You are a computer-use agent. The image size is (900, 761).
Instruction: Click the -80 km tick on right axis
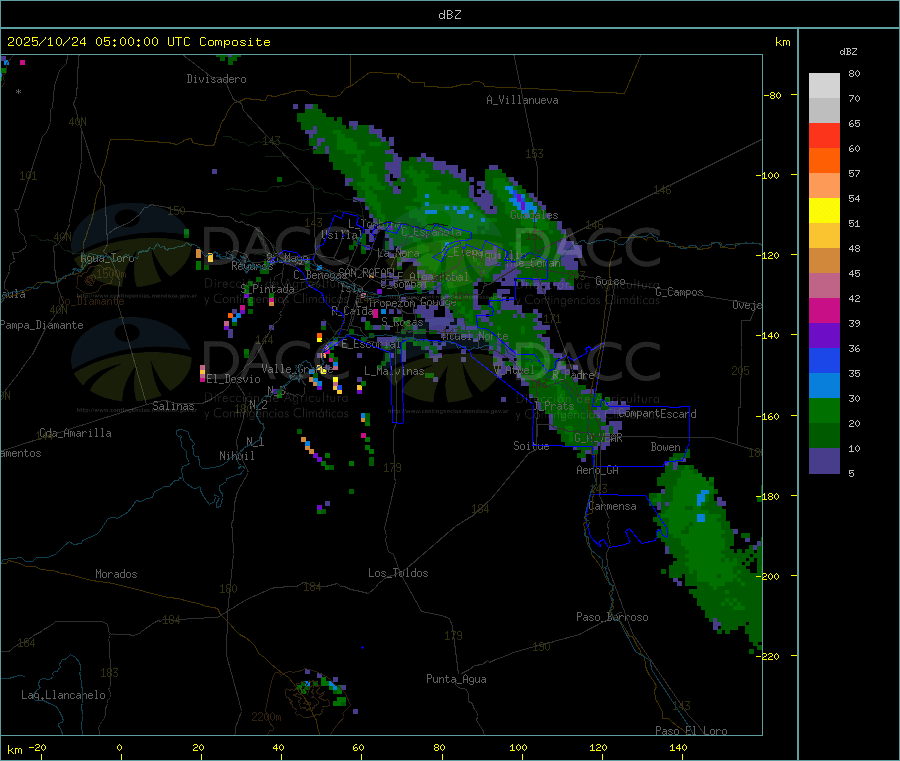[773, 95]
